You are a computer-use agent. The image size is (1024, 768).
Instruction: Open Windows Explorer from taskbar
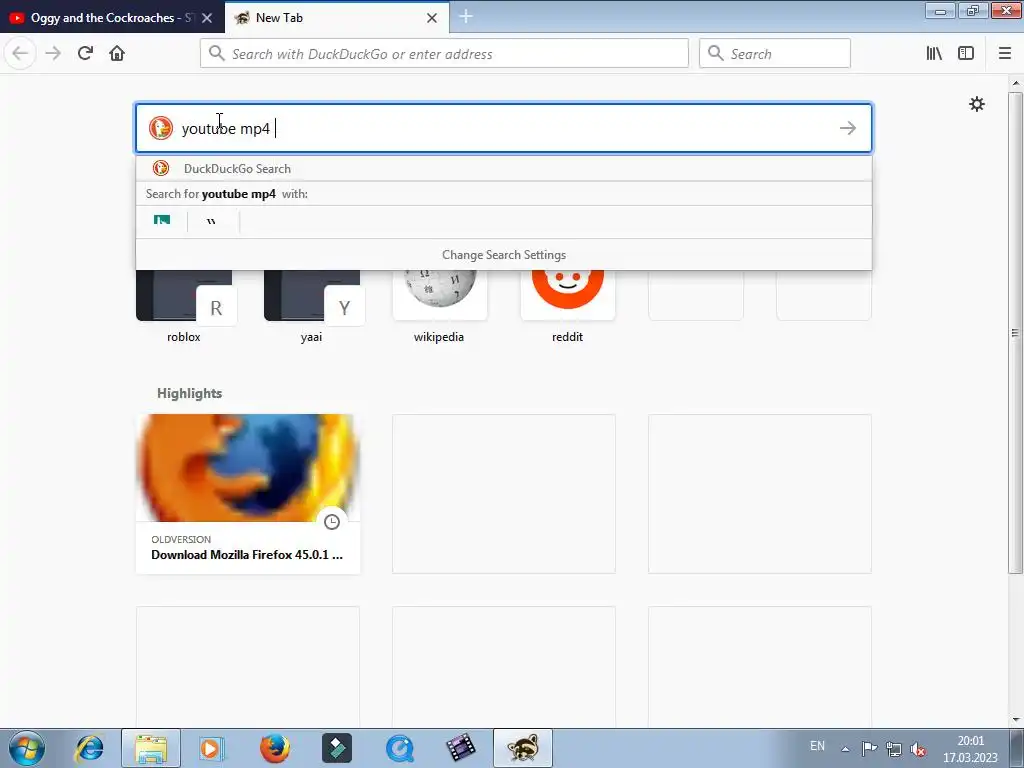[x=151, y=748]
